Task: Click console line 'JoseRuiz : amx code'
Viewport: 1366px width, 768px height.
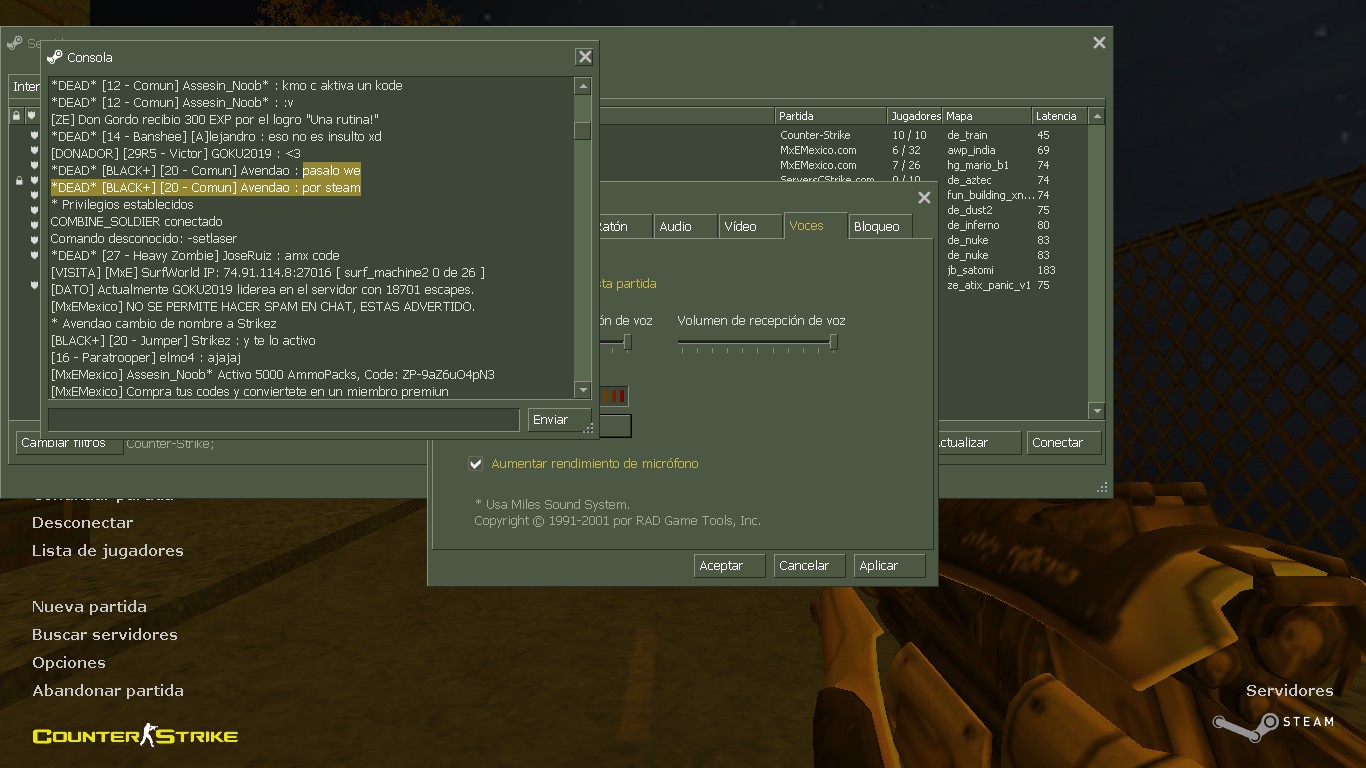Action: click(x=195, y=256)
